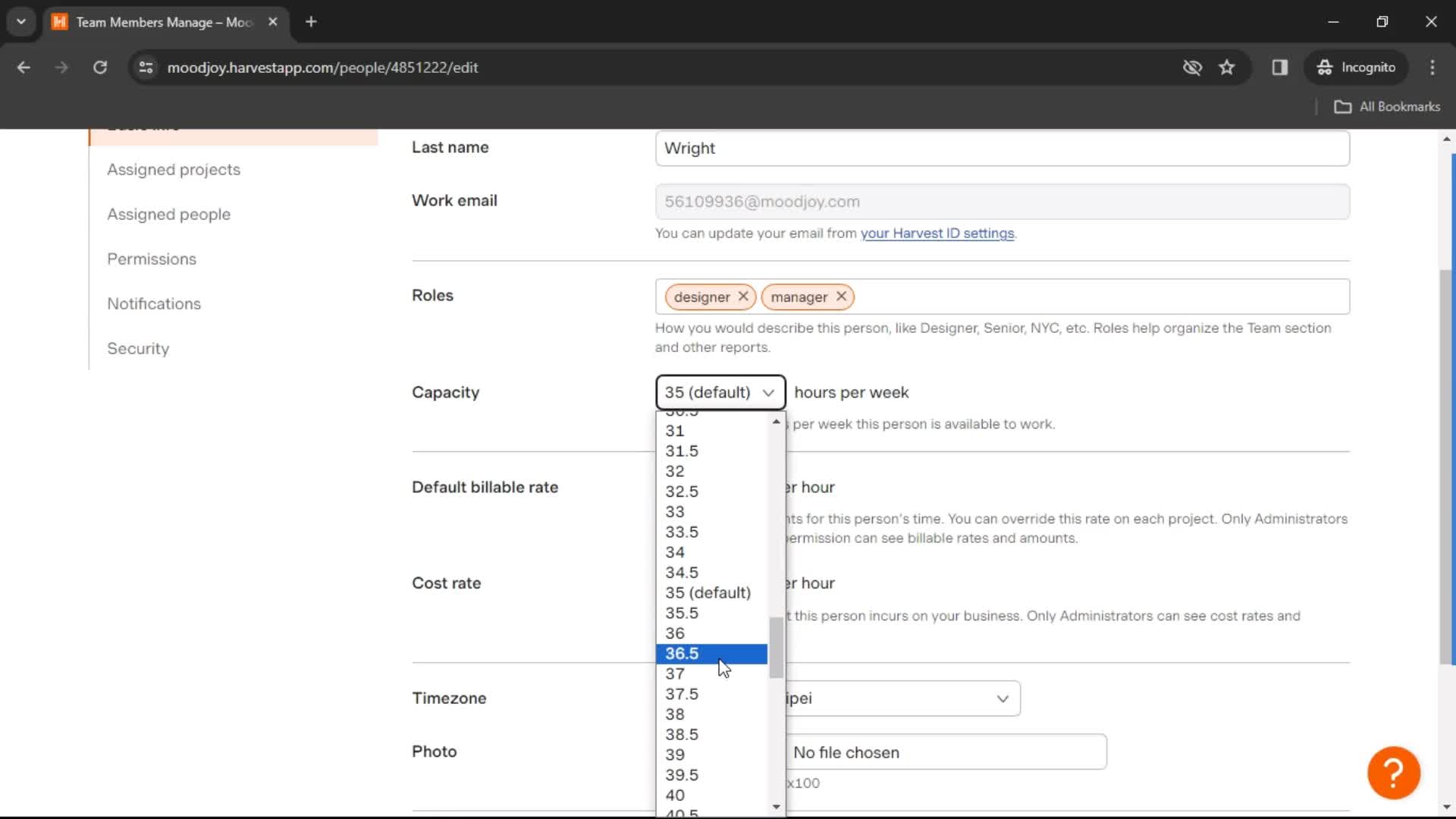Viewport: 1456px width, 819px height.
Task: Click the page vertical scrollbar thumb
Action: (x=1447, y=466)
